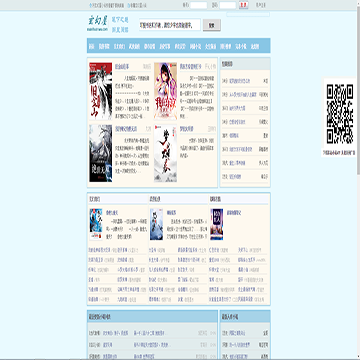360x360 pixels.
Task: Click the red-text login button in top bar
Action: tap(244, 5)
